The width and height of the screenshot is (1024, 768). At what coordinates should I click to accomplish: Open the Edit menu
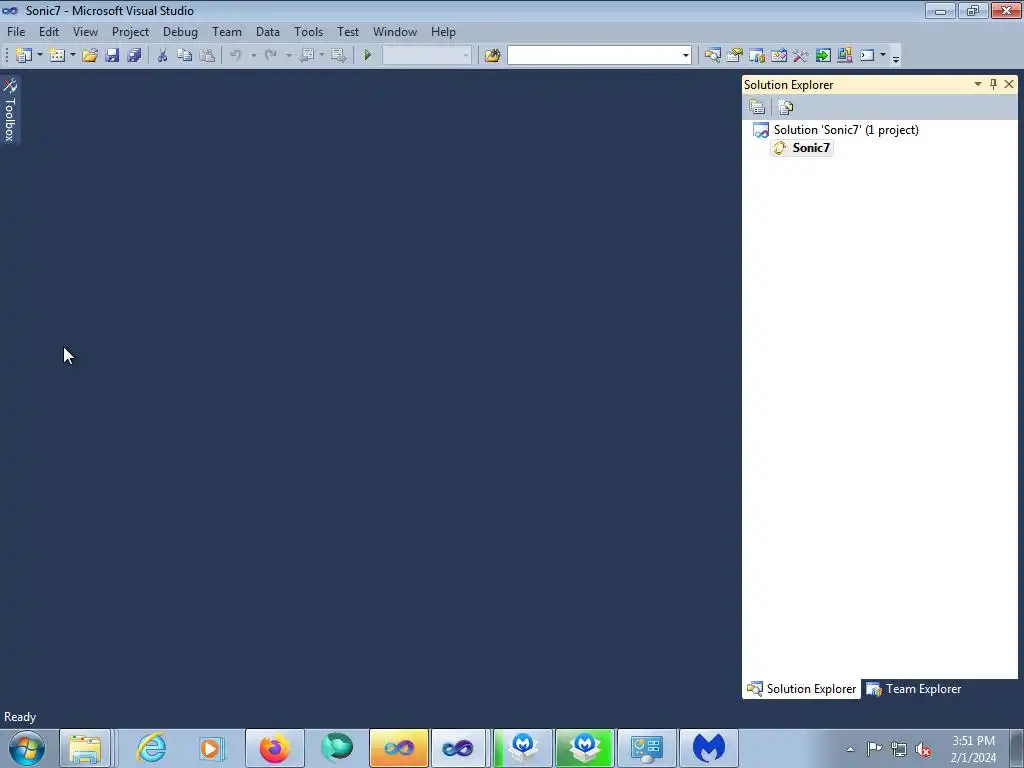pyautogui.click(x=49, y=32)
